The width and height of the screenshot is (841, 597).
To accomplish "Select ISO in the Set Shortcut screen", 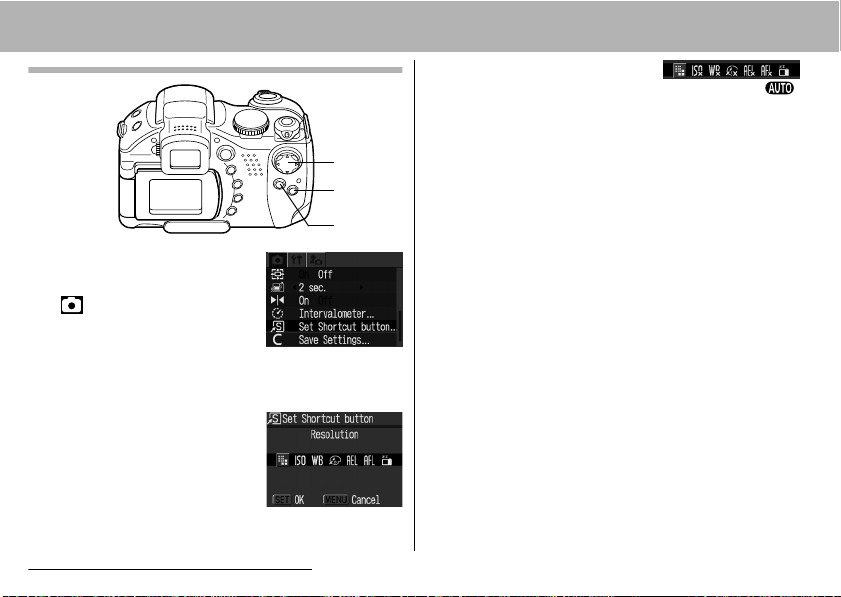I will tap(300, 460).
